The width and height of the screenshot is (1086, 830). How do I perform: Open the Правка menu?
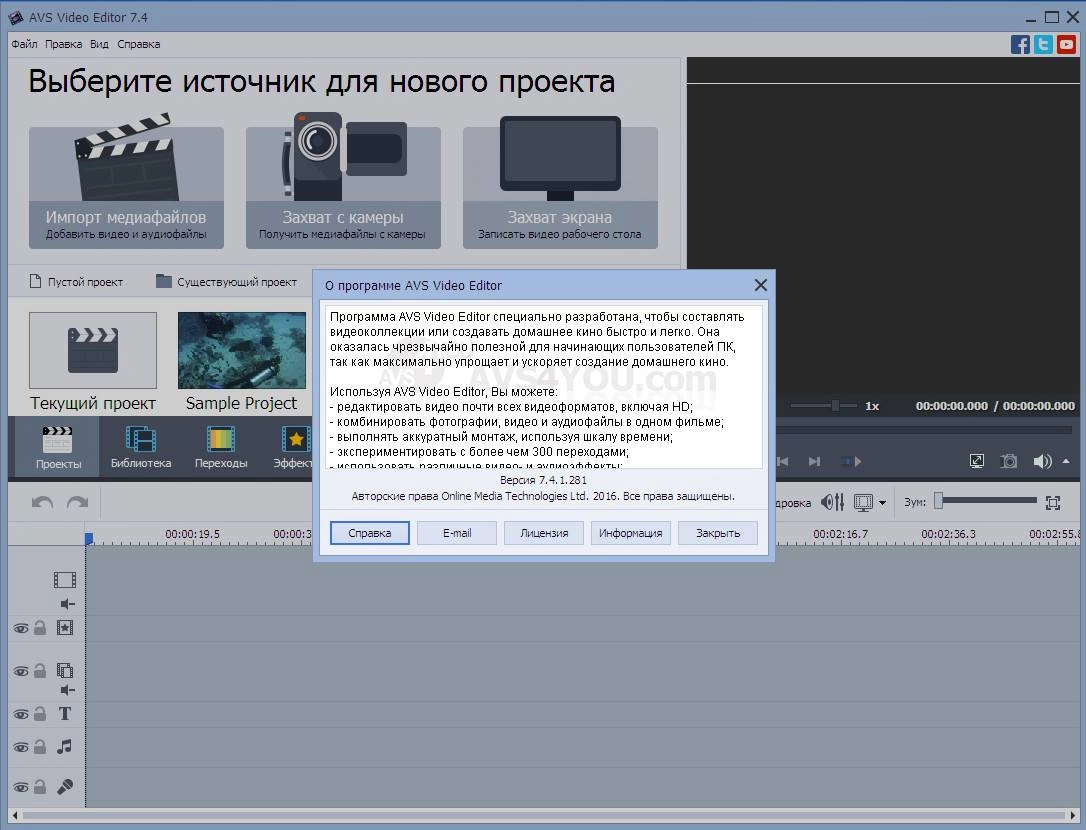(64, 44)
